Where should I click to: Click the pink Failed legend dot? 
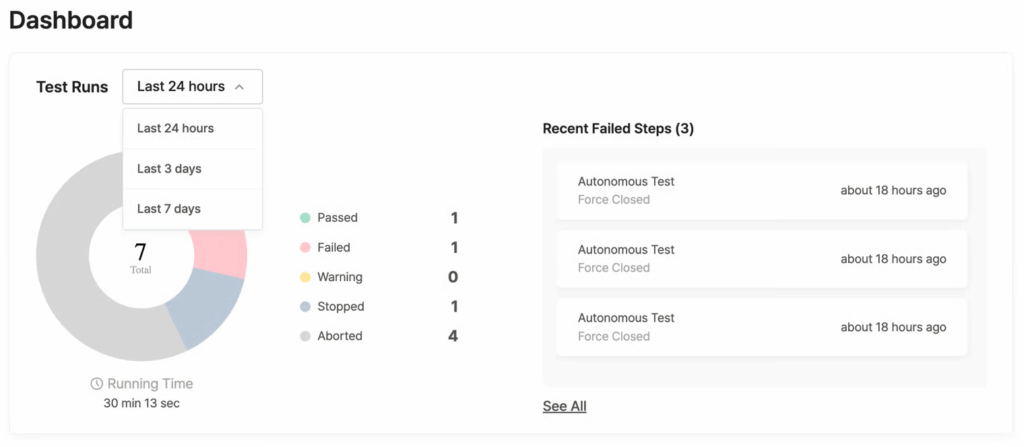click(305, 248)
